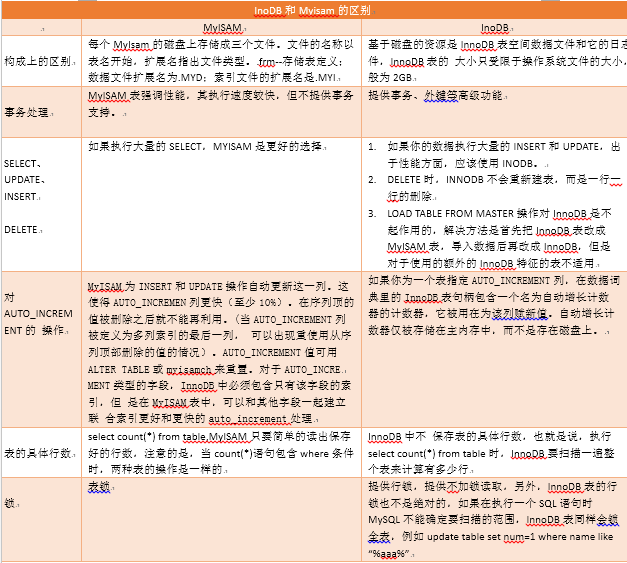This screenshot has height=563, width=627.
Task: Click the row label '构成上的区别'
Action: [x=38, y=61]
